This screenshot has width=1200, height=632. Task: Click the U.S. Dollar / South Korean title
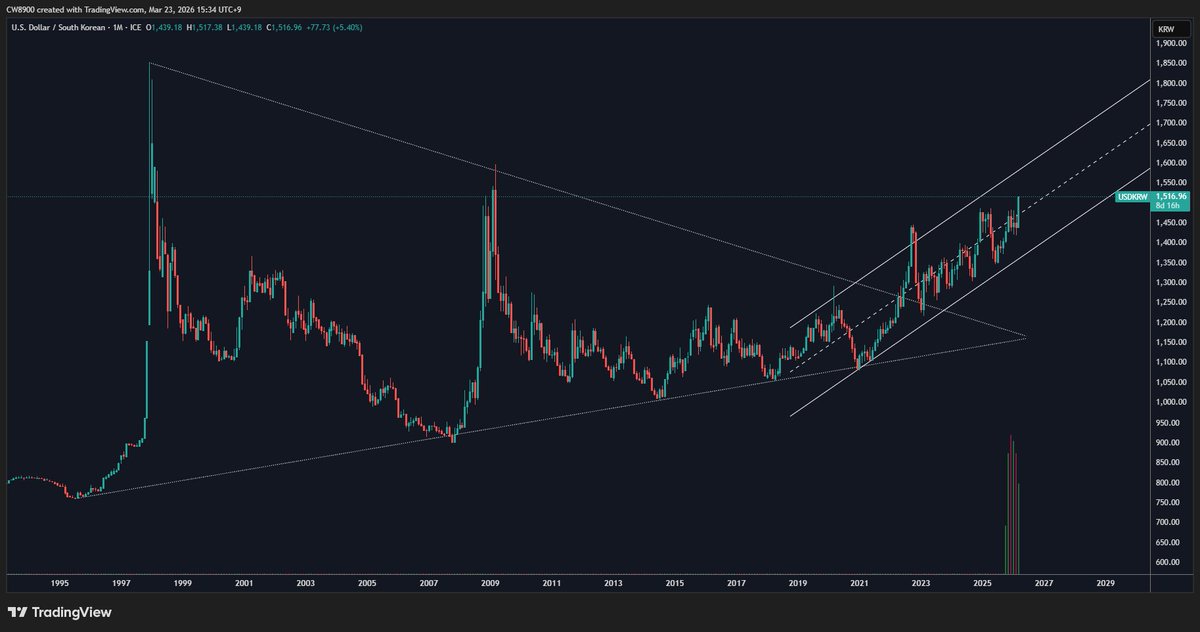[x=58, y=27]
